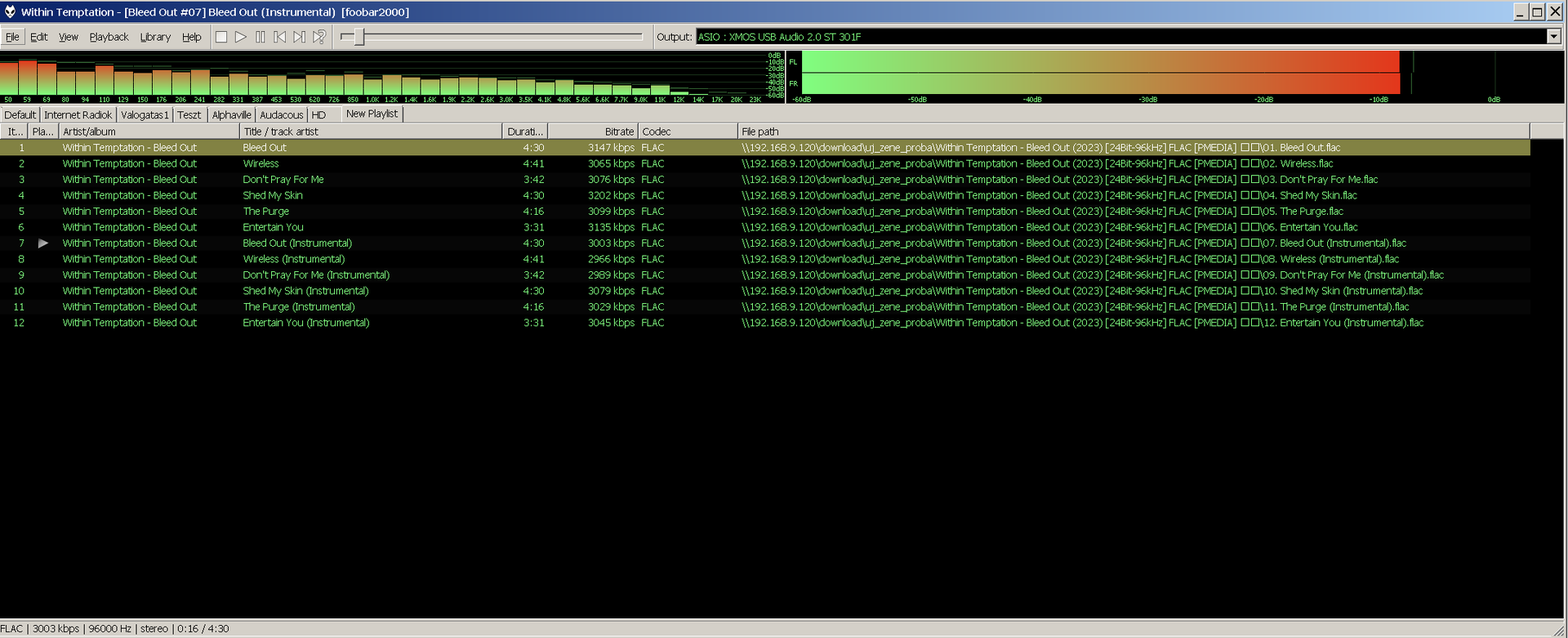Sort by the Item index column header
Screen dimensions: 1568x638
tap(14, 132)
